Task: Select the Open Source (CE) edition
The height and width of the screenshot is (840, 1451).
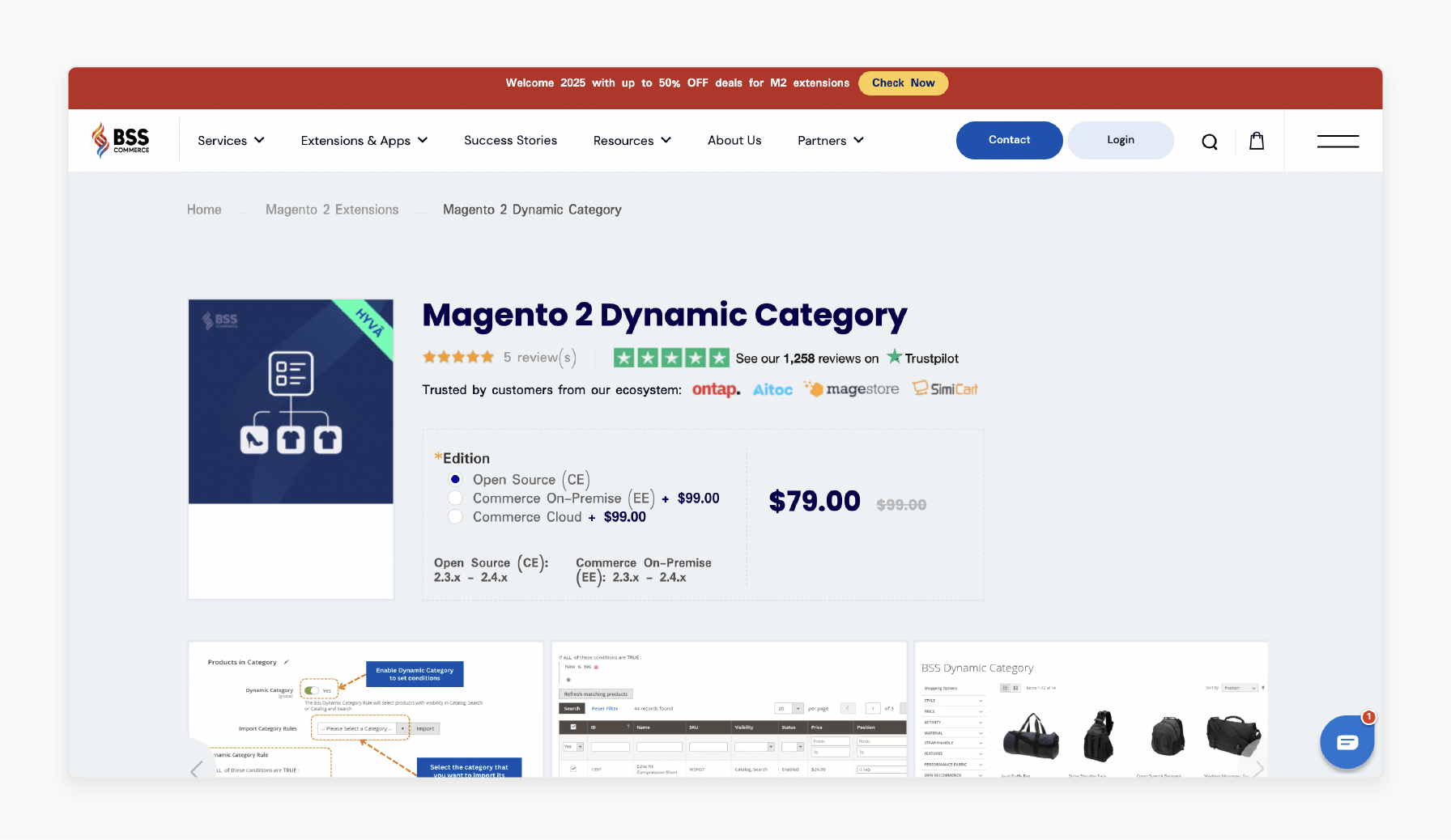Action: point(455,479)
